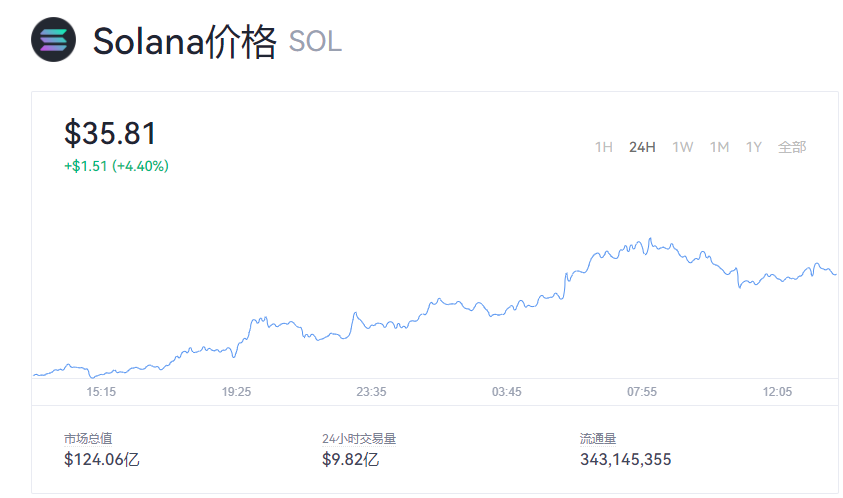Switch chart to 1W range
This screenshot has height=498, width=843.
tap(682, 147)
